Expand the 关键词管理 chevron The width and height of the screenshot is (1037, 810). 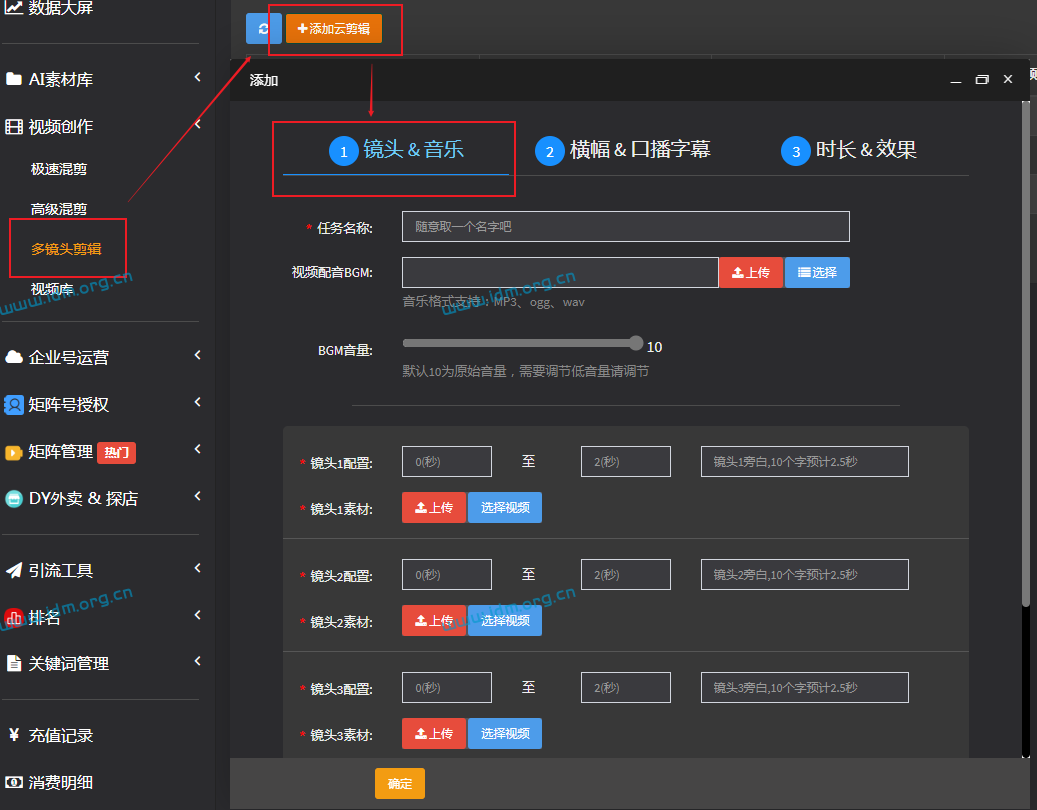point(198,661)
